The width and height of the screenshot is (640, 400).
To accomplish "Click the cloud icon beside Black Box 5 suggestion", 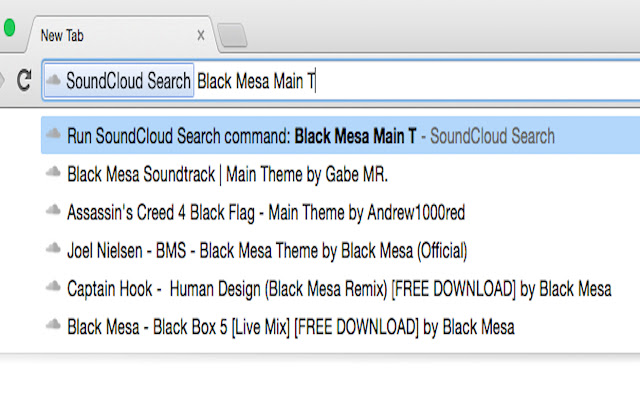I will pos(53,325).
